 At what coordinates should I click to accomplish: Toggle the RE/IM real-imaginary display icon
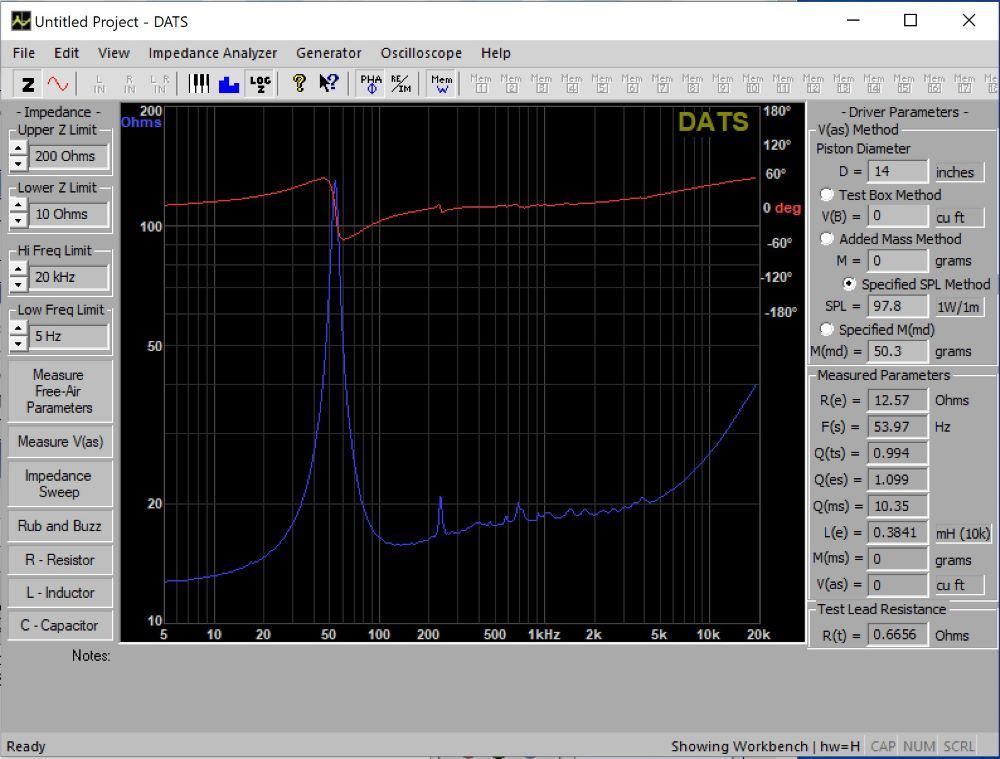coord(401,84)
